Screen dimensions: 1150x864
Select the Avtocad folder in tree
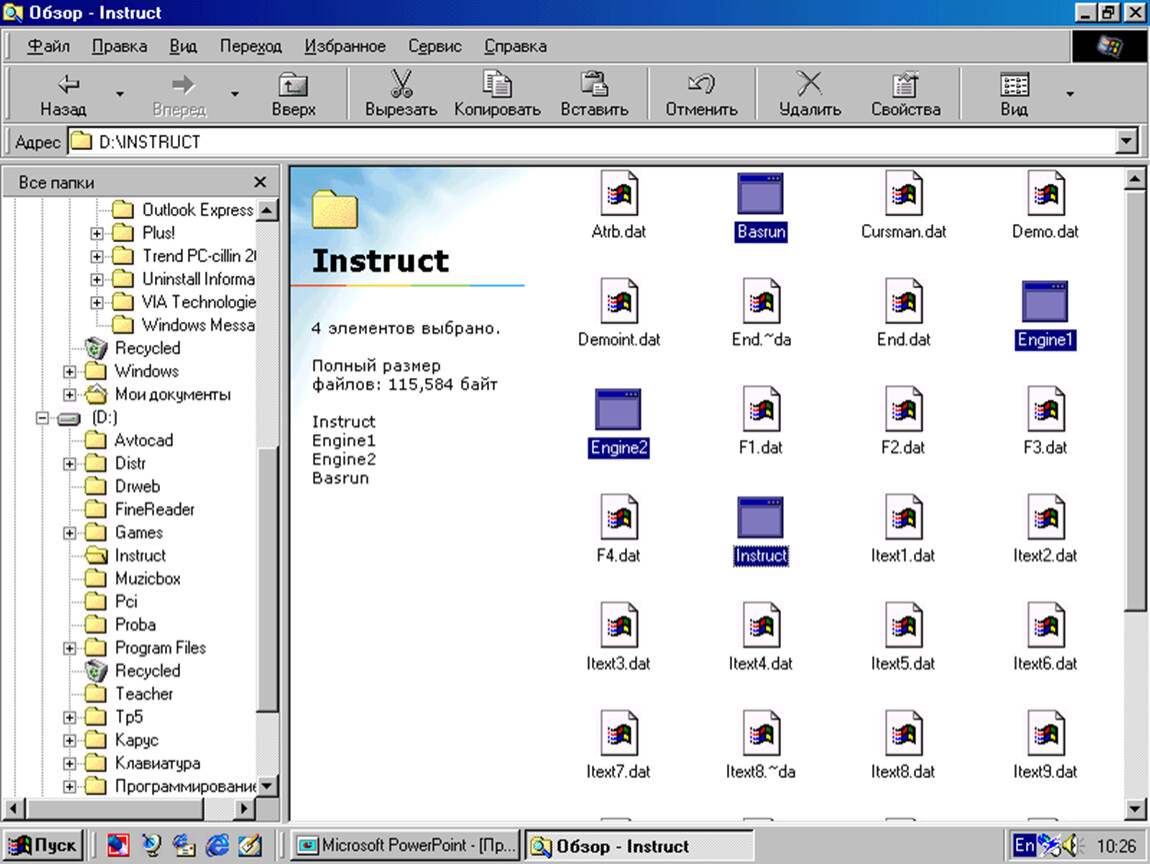(144, 441)
